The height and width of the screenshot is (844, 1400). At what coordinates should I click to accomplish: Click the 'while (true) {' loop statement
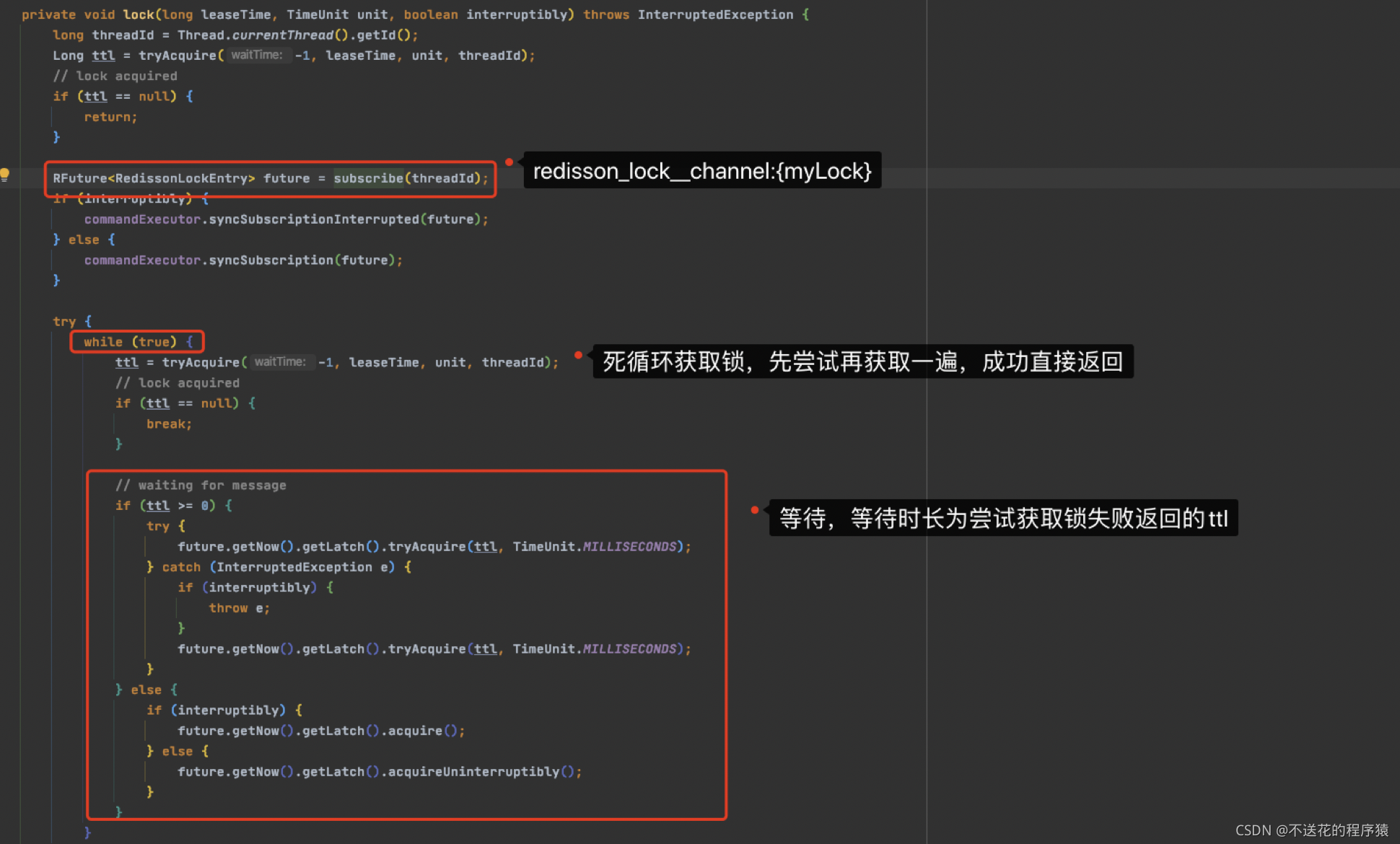coord(138,342)
